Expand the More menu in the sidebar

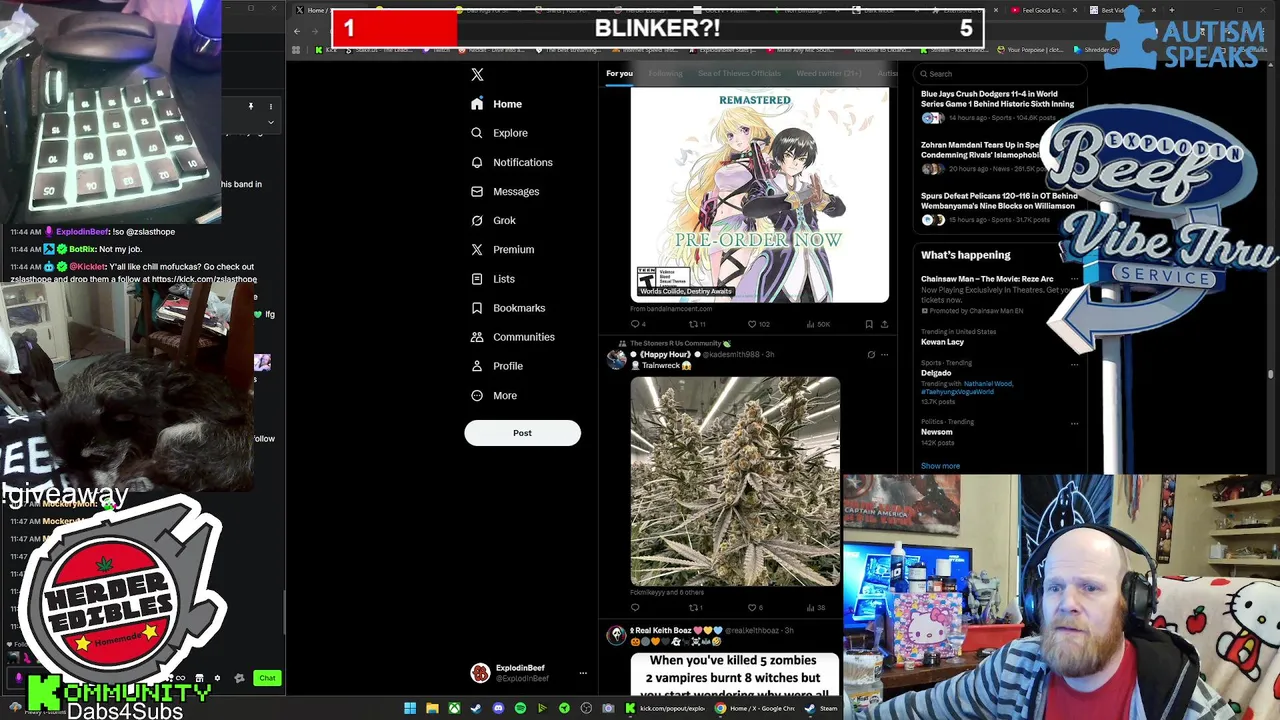coord(494,395)
